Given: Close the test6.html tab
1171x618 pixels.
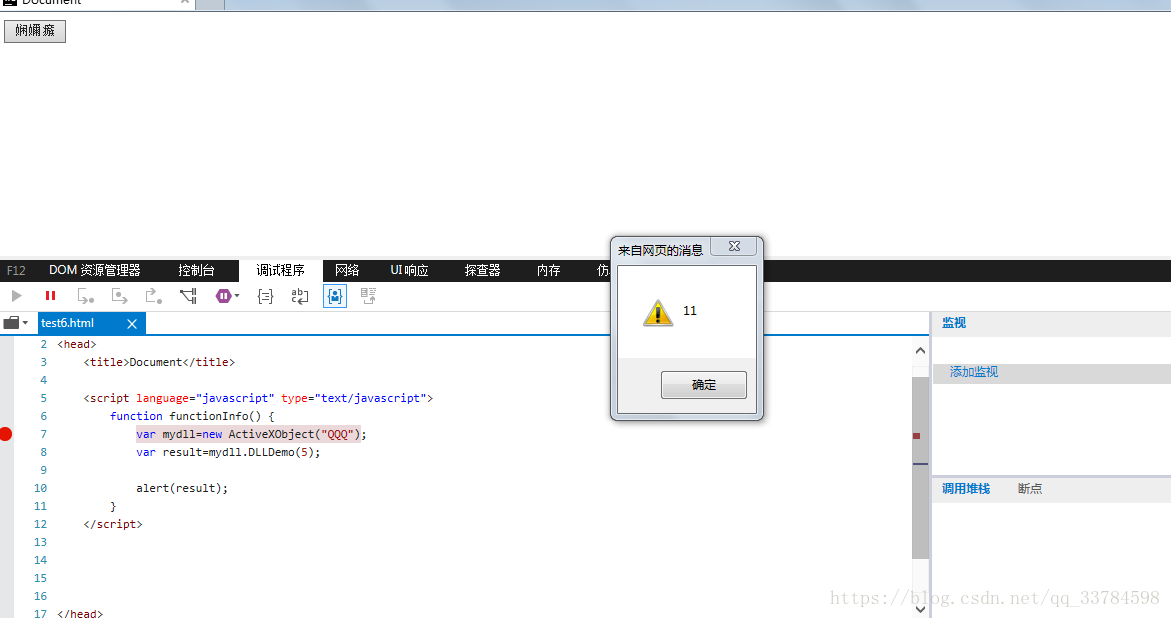Looking at the screenshot, I should (x=132, y=324).
